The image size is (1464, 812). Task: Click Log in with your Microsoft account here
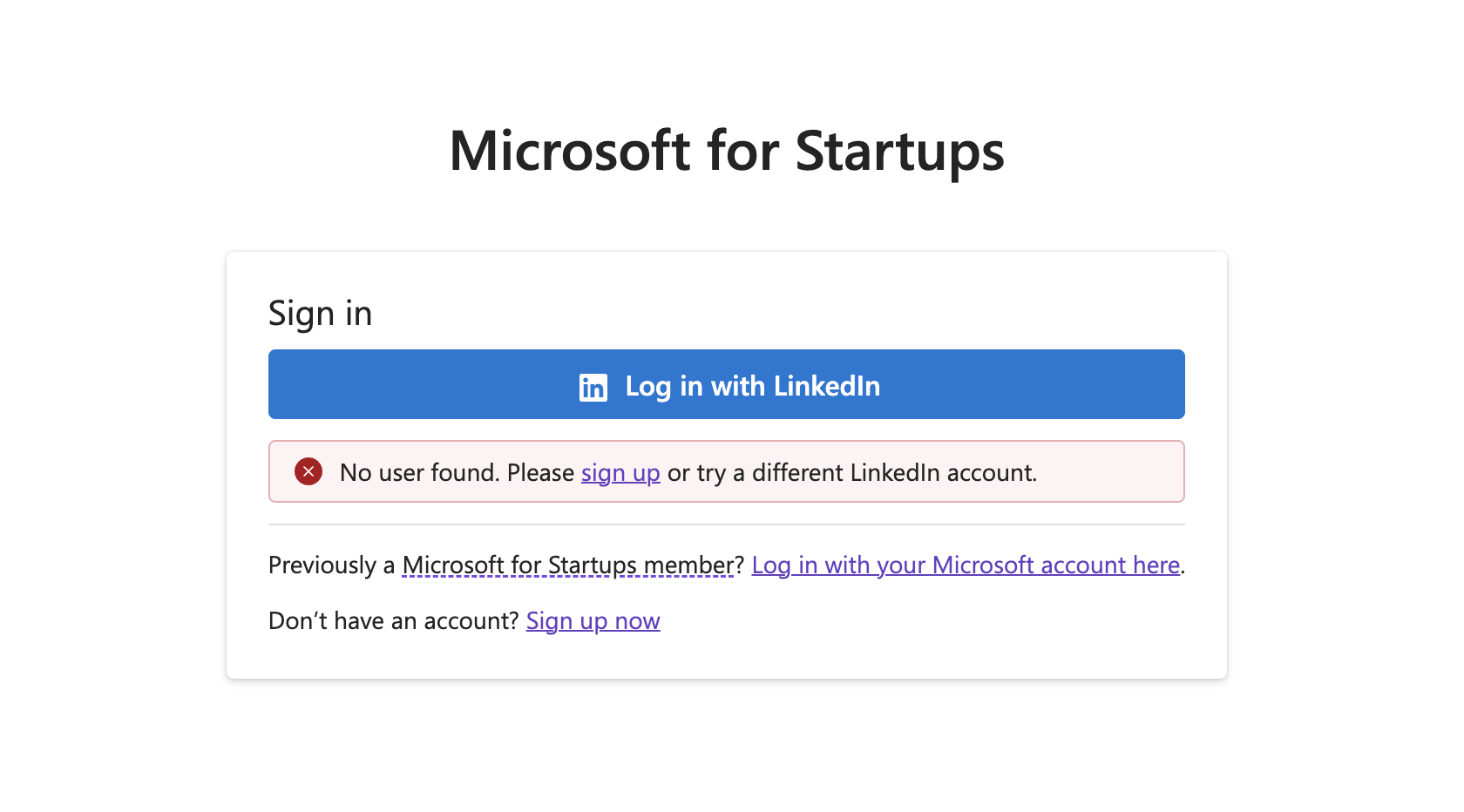pyautogui.click(x=966, y=565)
